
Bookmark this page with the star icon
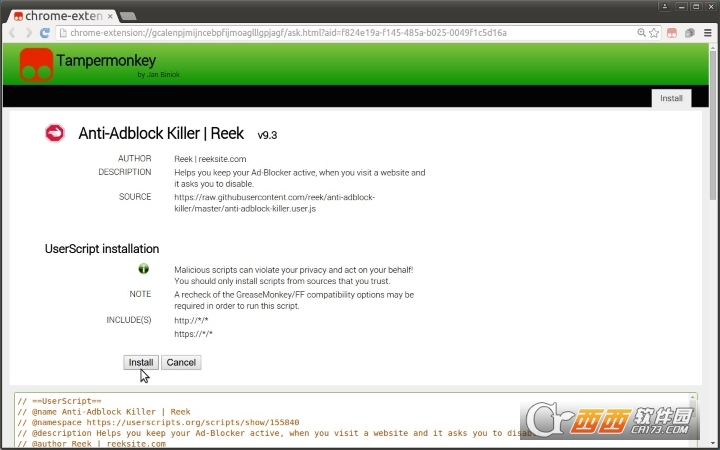pyautogui.click(x=654, y=33)
